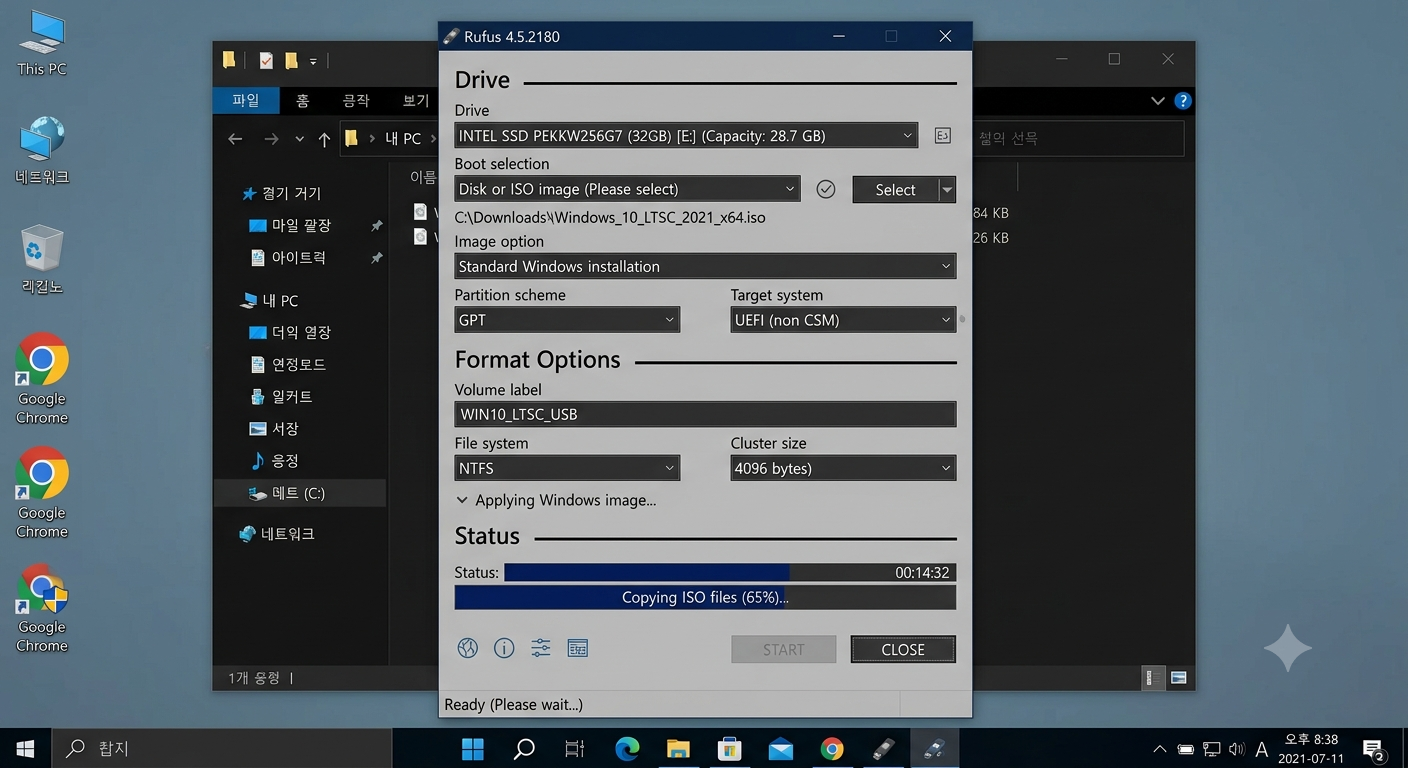1408x768 pixels.
Task: Click Explorer's back arrow
Action: pyautogui.click(x=235, y=139)
